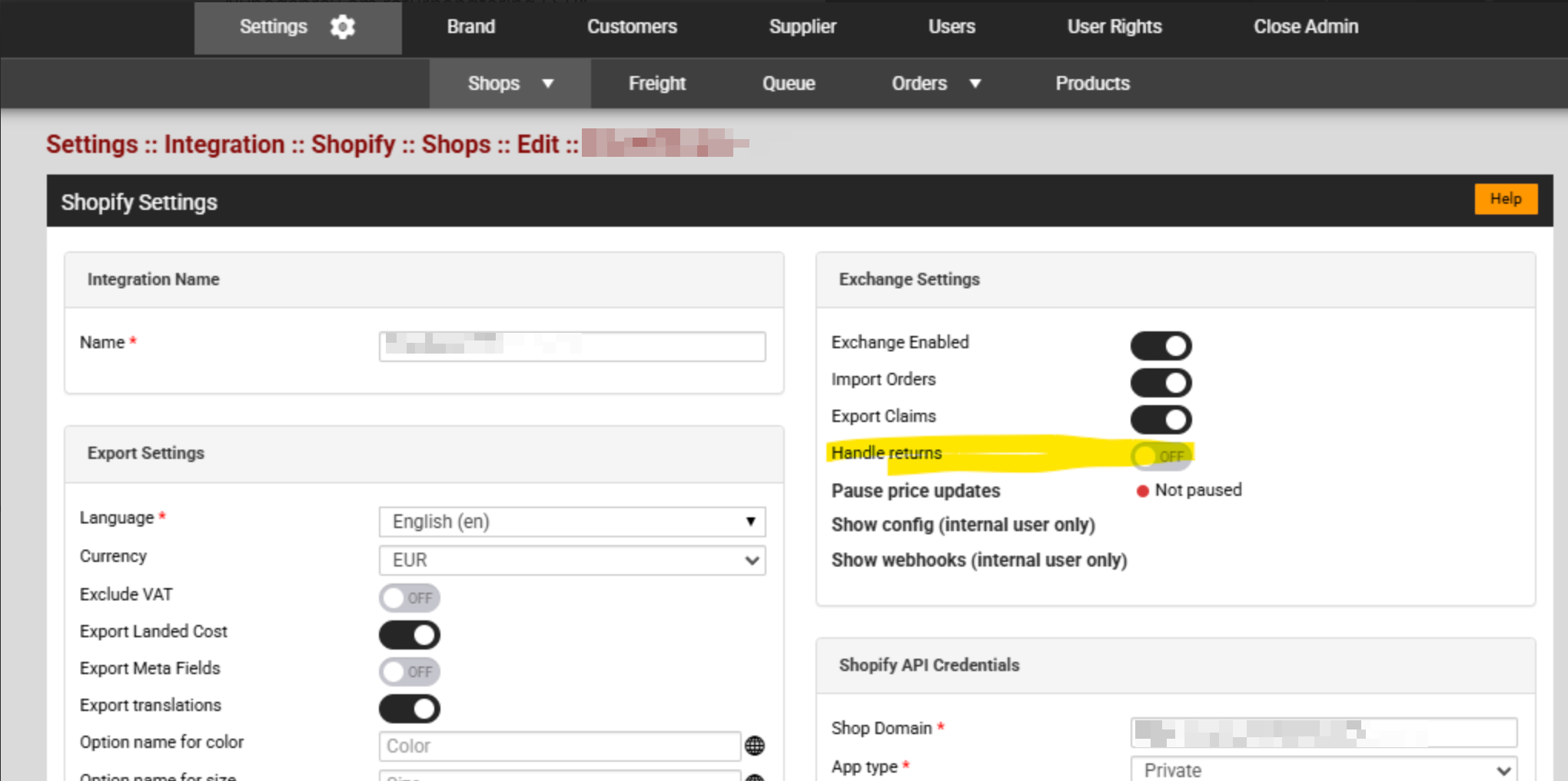Toggle Export translations switch
Viewport: 1568px width, 781px height.
point(409,709)
